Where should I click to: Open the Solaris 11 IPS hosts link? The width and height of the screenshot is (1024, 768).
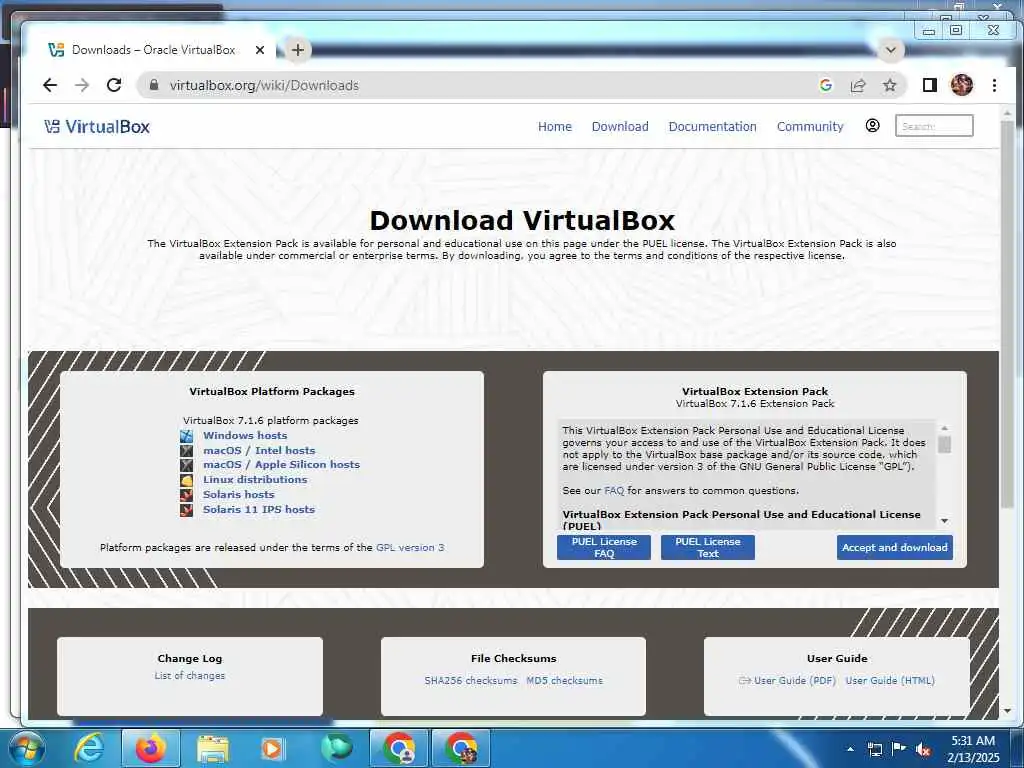click(x=259, y=509)
